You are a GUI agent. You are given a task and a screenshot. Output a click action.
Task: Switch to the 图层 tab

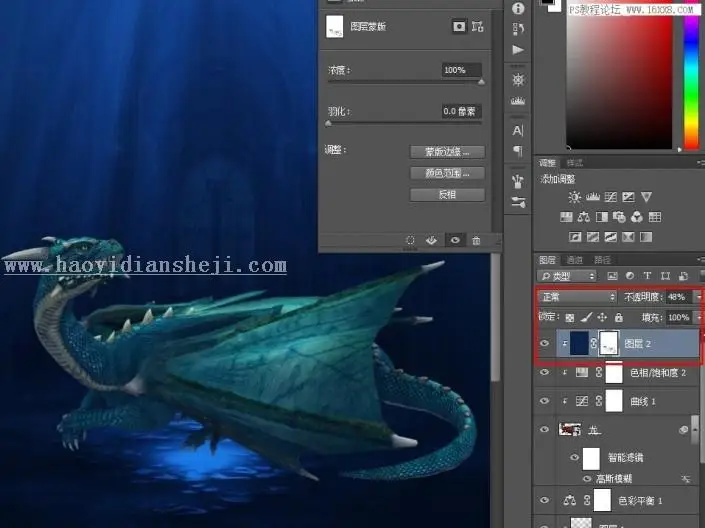pyautogui.click(x=547, y=260)
